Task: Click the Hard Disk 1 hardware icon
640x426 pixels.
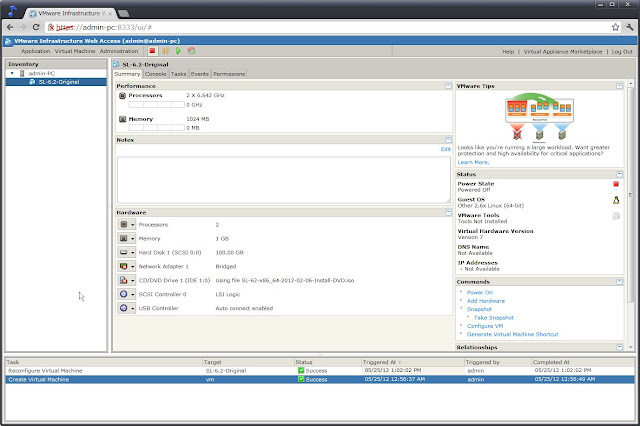Action: pyautogui.click(x=124, y=252)
